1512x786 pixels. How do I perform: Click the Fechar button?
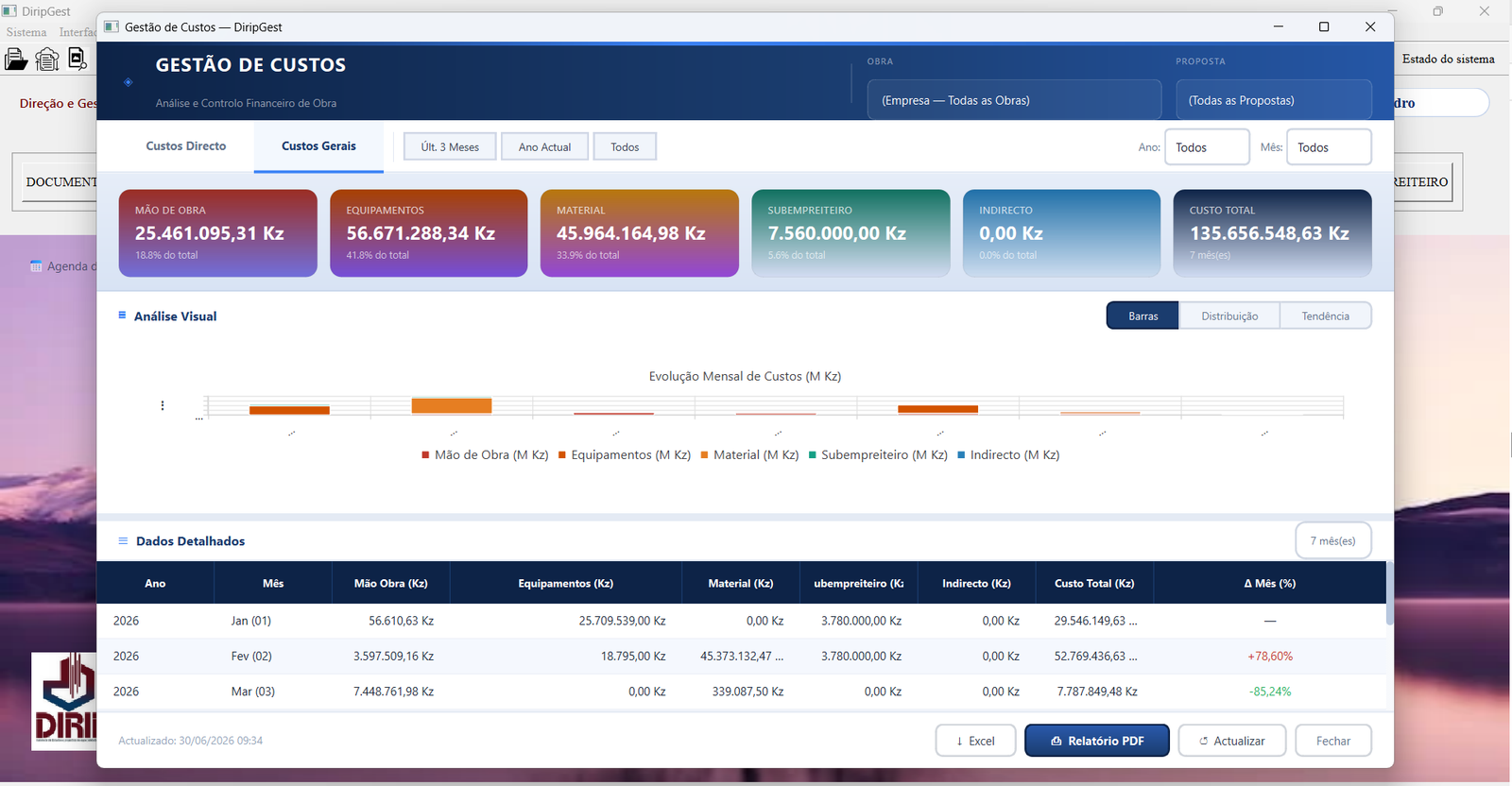click(x=1333, y=741)
